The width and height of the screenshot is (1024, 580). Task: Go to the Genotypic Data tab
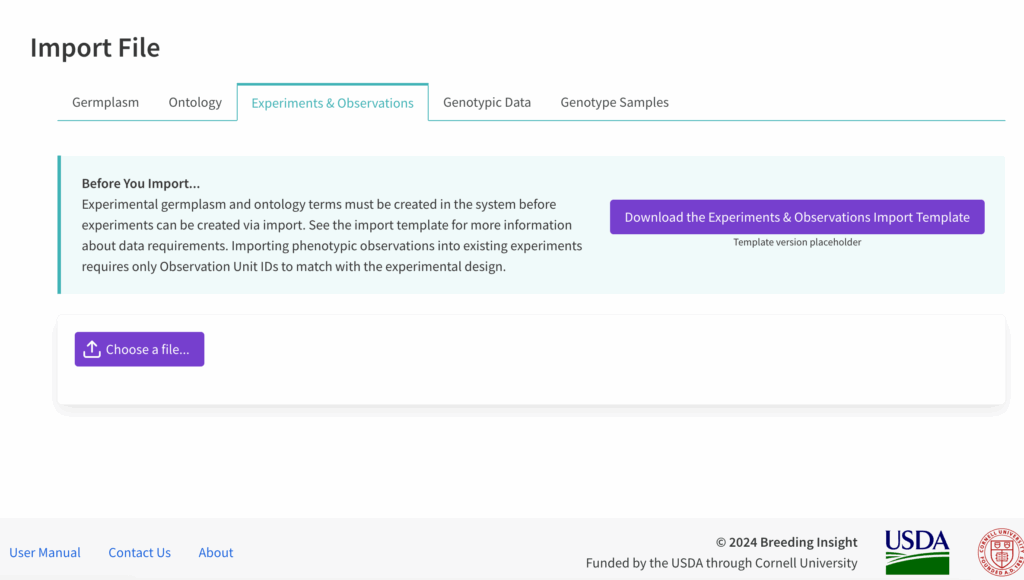487,102
